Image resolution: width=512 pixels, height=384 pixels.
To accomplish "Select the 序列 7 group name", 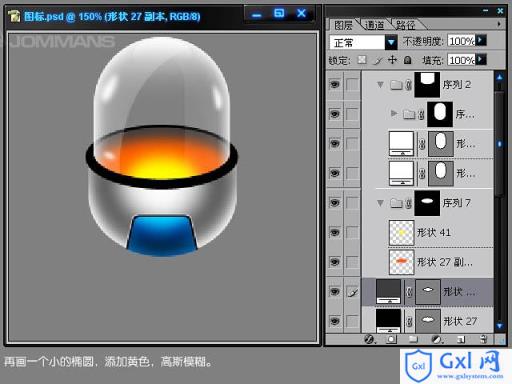I will tap(457, 203).
